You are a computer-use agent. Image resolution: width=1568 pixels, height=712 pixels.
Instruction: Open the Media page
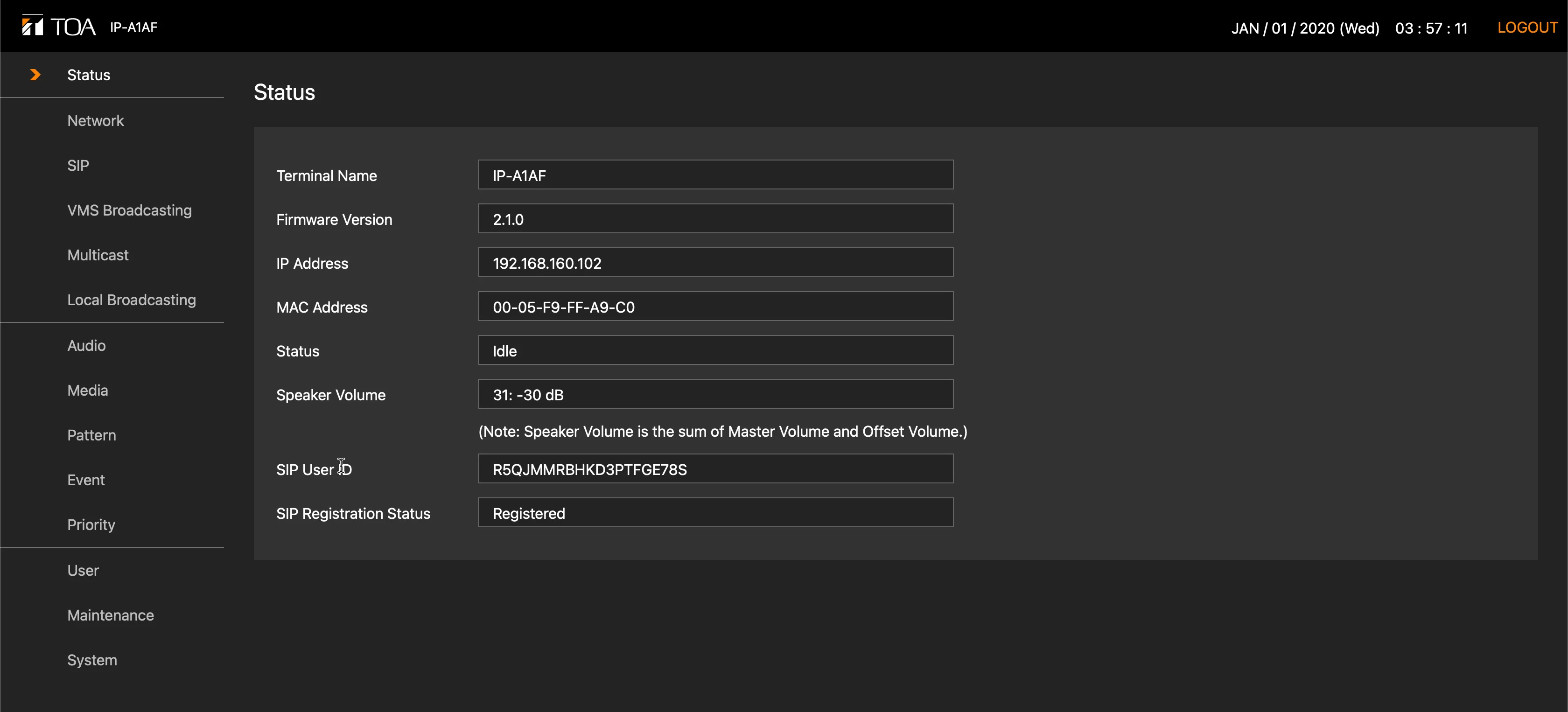pos(88,390)
